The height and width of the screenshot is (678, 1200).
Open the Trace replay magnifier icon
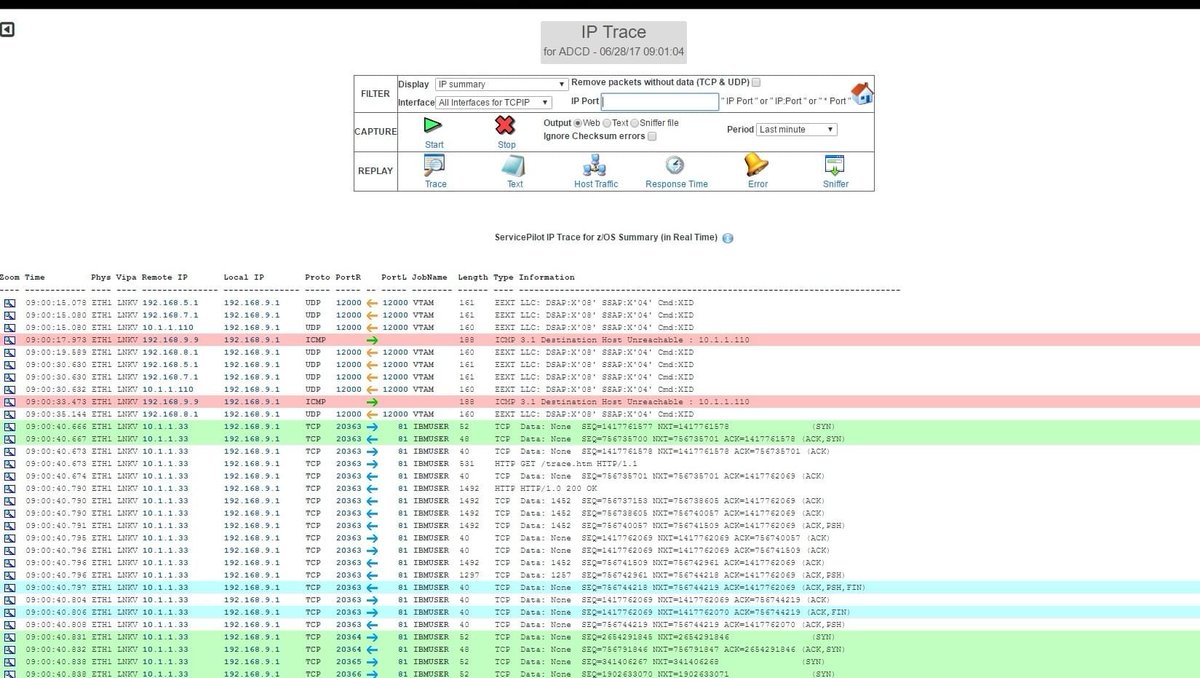(x=435, y=165)
